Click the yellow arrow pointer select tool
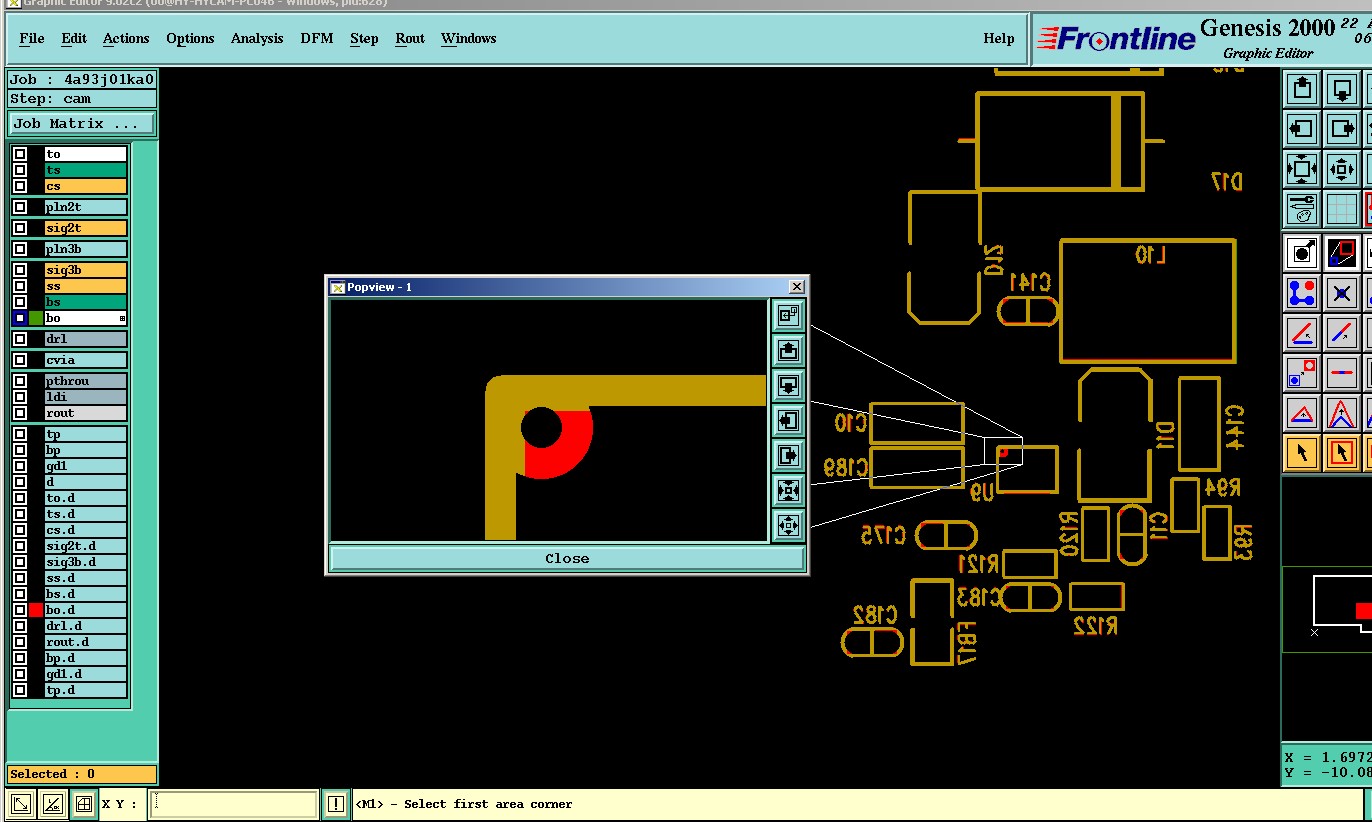Image resolution: width=1372 pixels, height=822 pixels. click(x=1301, y=453)
